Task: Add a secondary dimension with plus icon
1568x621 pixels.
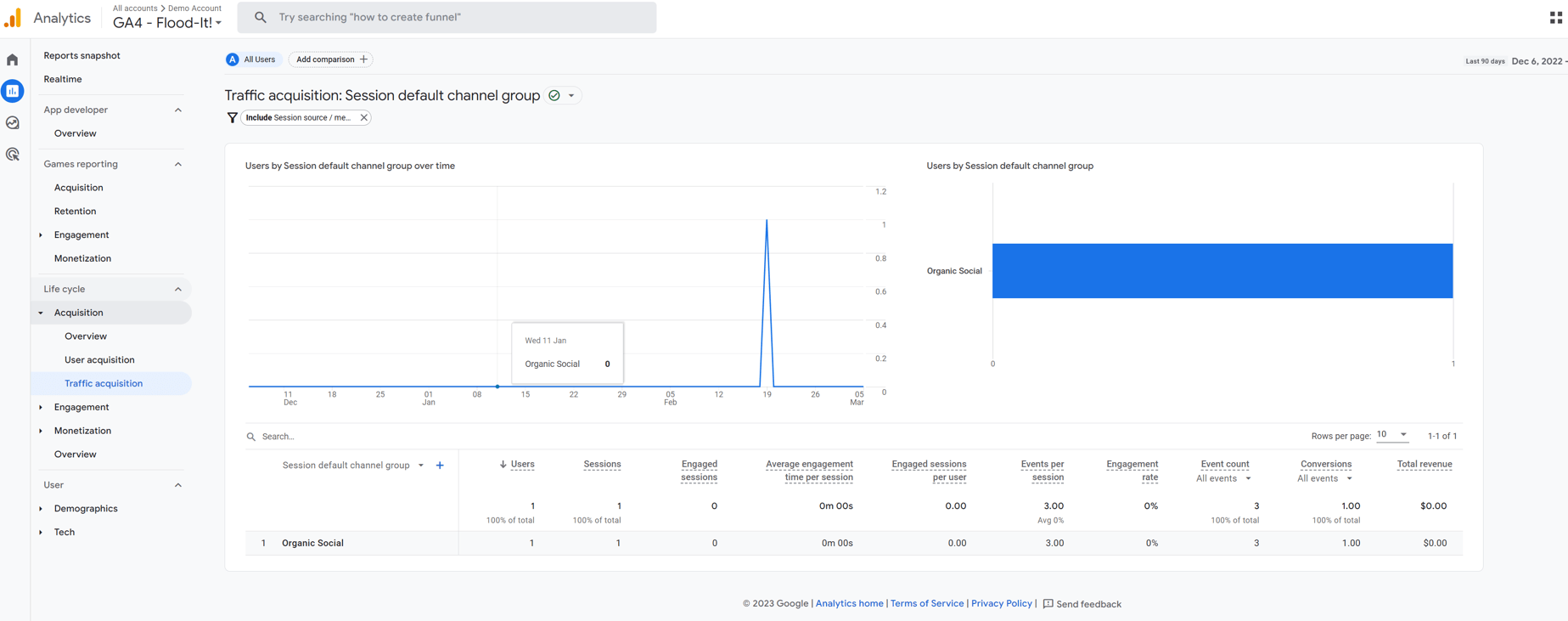Action: [x=440, y=466]
